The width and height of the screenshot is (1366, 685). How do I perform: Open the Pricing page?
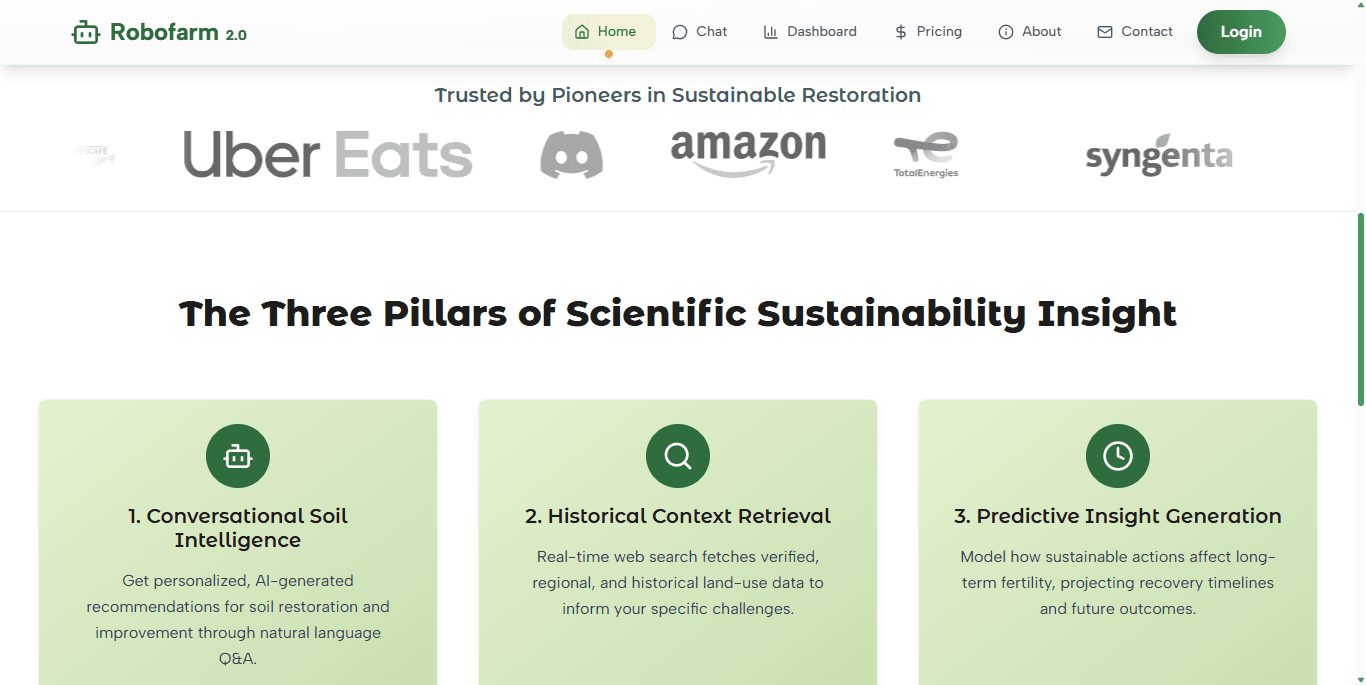[x=928, y=32]
